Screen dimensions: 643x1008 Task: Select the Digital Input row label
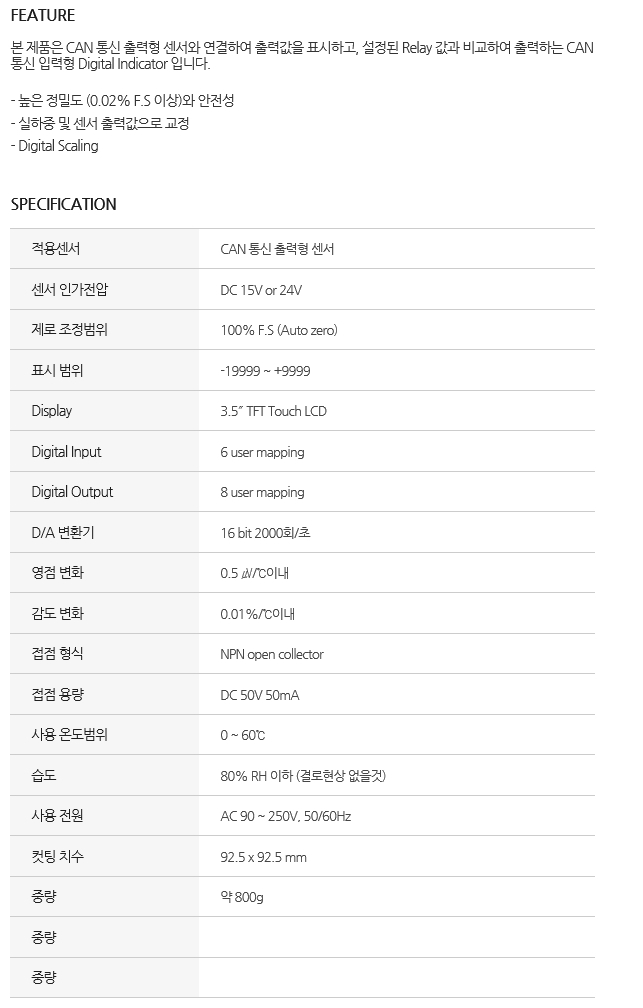66,452
